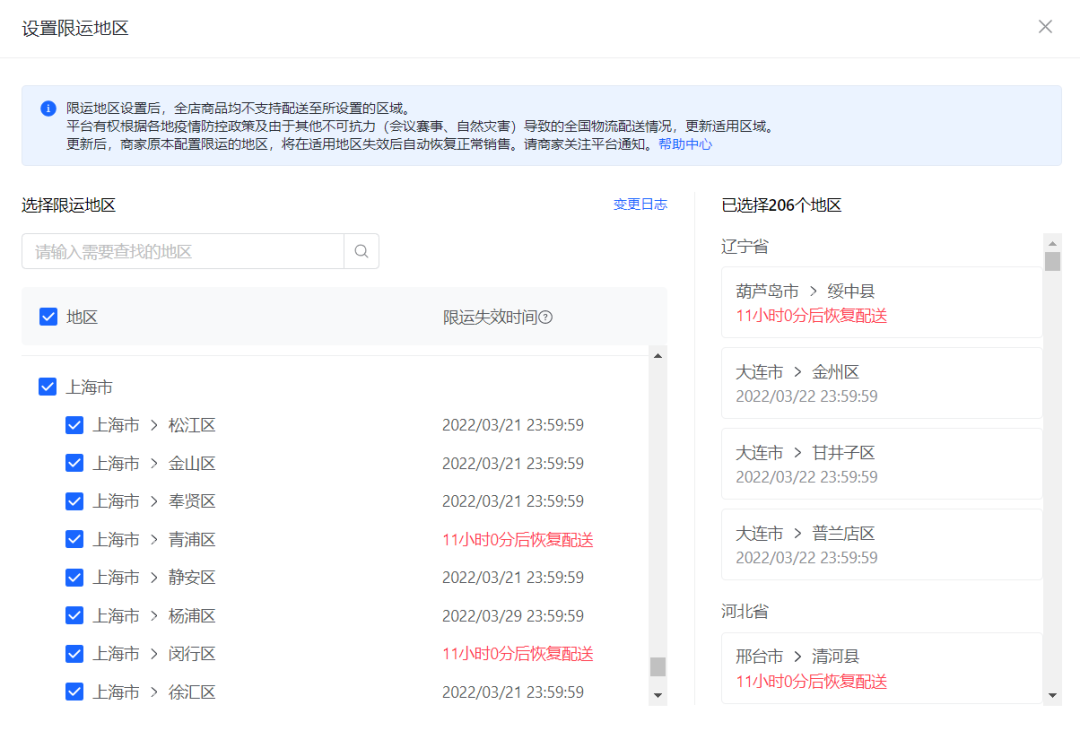This screenshot has height=731, width=1080.
Task: Select the 大连市 金州区 selected item
Action: coord(881,383)
